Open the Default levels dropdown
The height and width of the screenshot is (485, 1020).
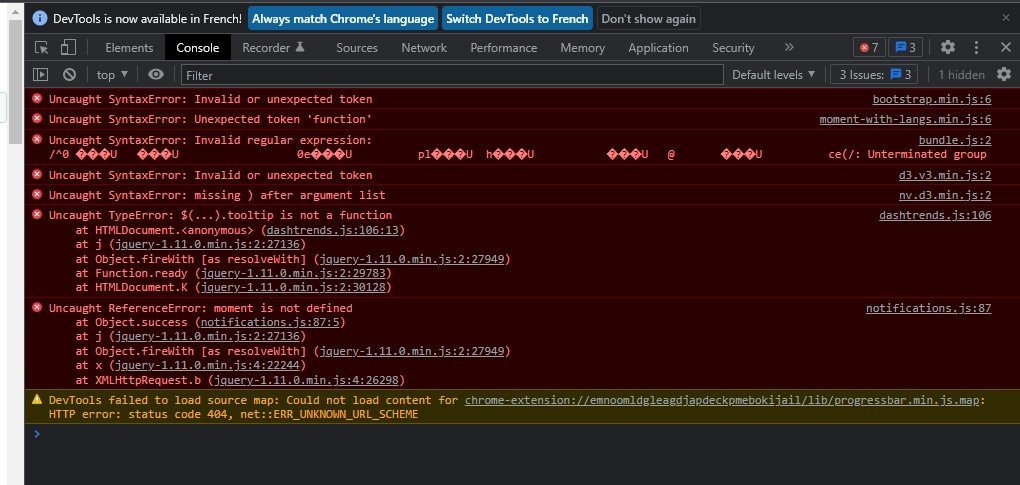click(x=773, y=75)
